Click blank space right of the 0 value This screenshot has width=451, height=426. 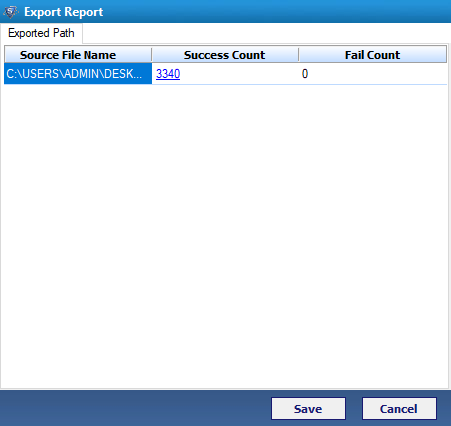[377, 74]
